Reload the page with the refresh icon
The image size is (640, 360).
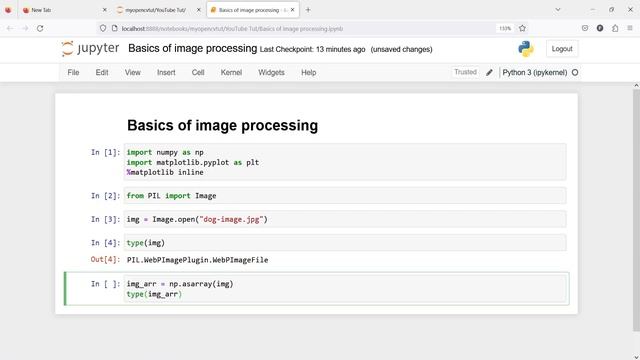40,29
